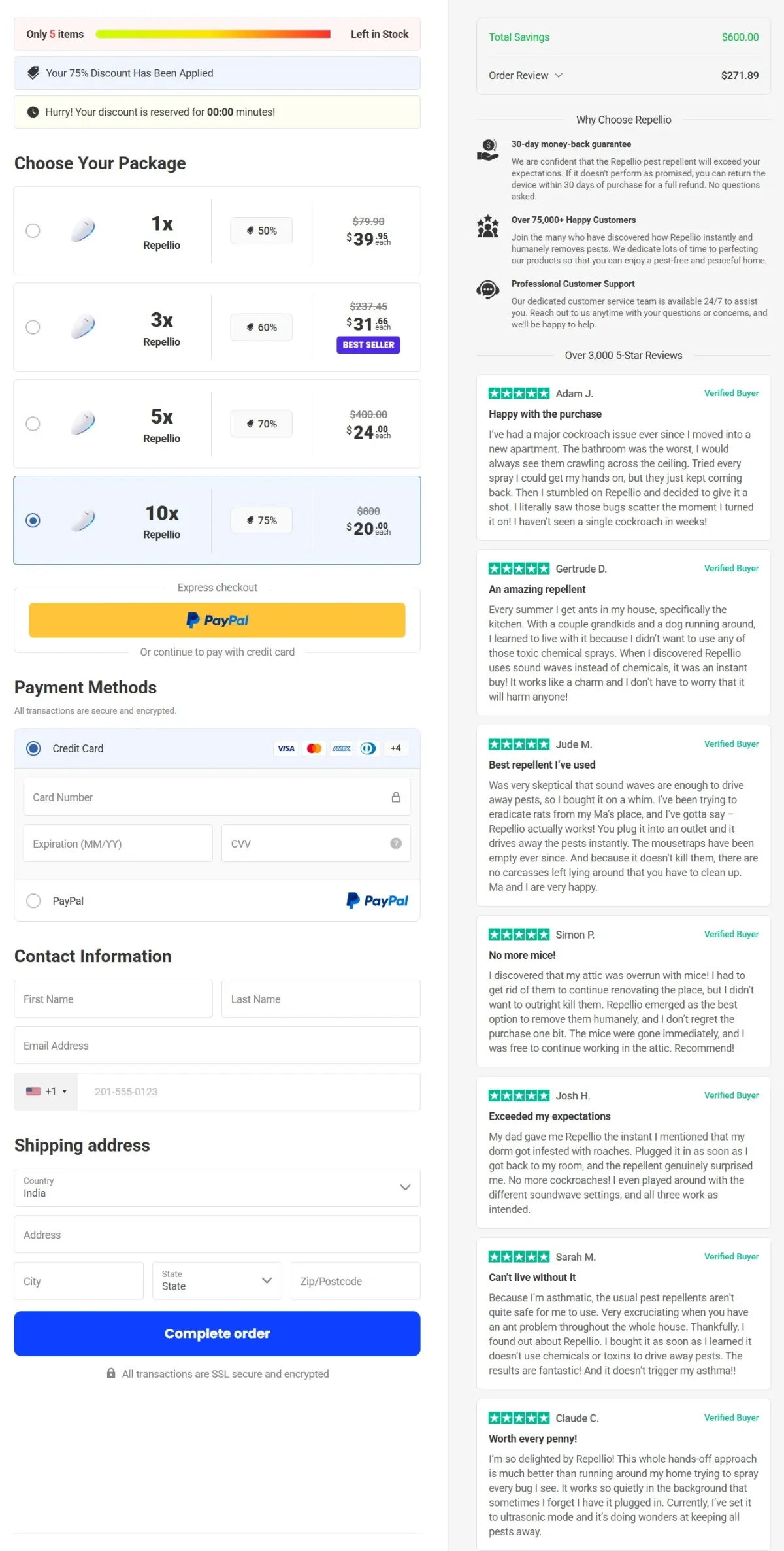This screenshot has width=784, height=1551.
Task: Click the stock level gradient bar
Action: pyautogui.click(x=213, y=34)
